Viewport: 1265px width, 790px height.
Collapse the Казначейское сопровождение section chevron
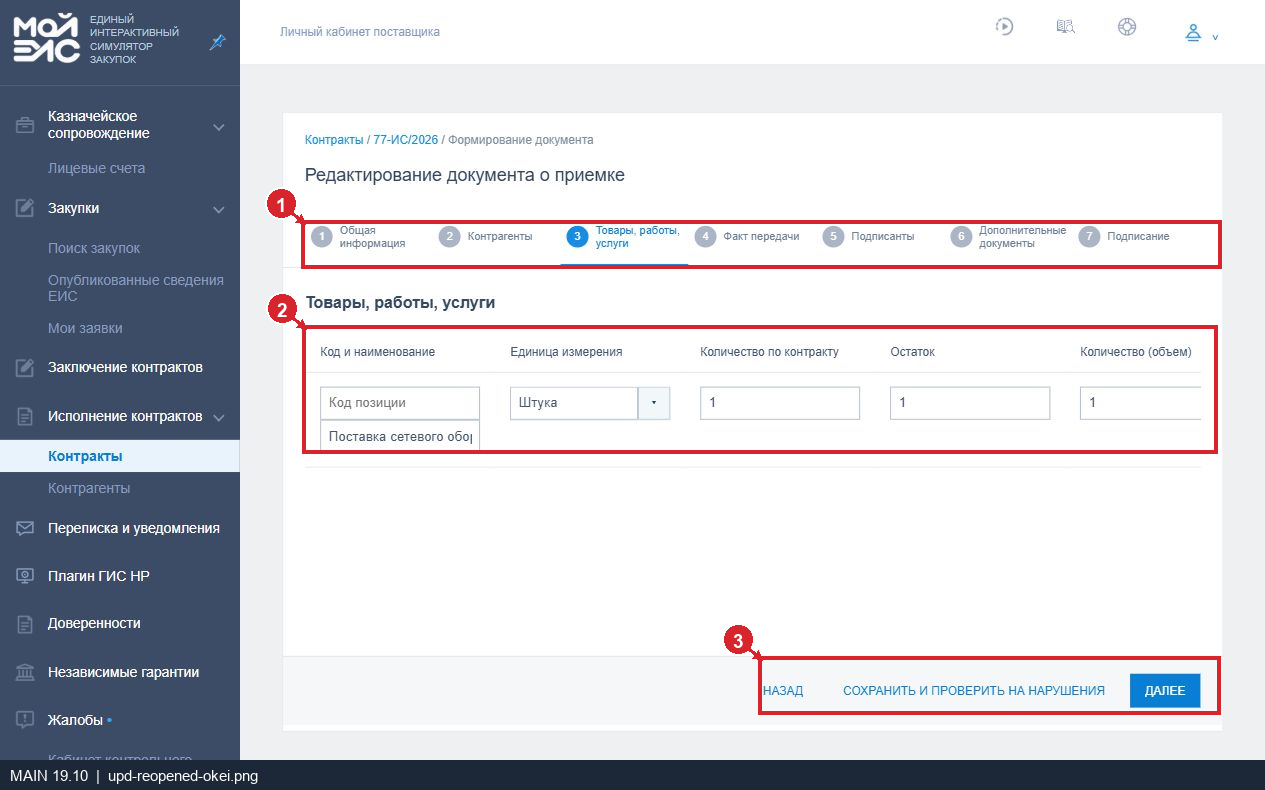(219, 127)
